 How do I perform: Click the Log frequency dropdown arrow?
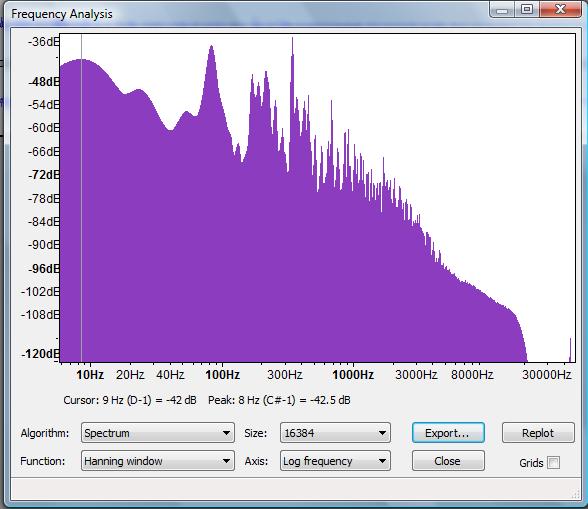(382, 461)
